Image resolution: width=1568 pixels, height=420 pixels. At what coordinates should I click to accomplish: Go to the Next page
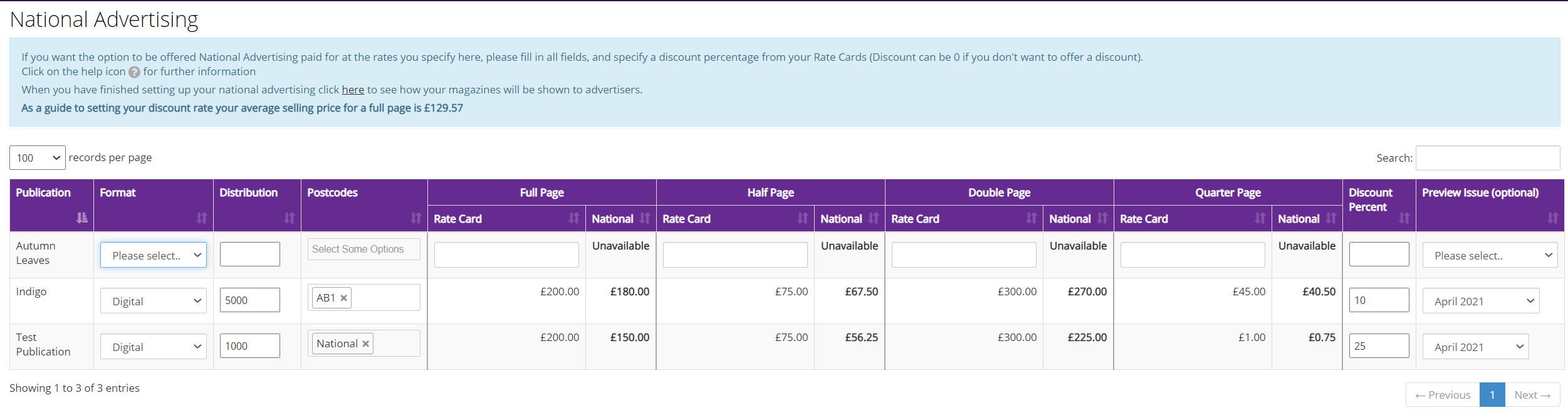pyautogui.click(x=1532, y=395)
